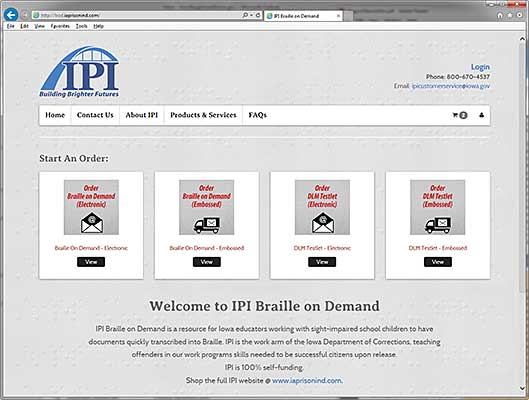Viewport: 529px width, 400px height.
Task: View DLM Testlet Embossed product
Action: (438, 262)
